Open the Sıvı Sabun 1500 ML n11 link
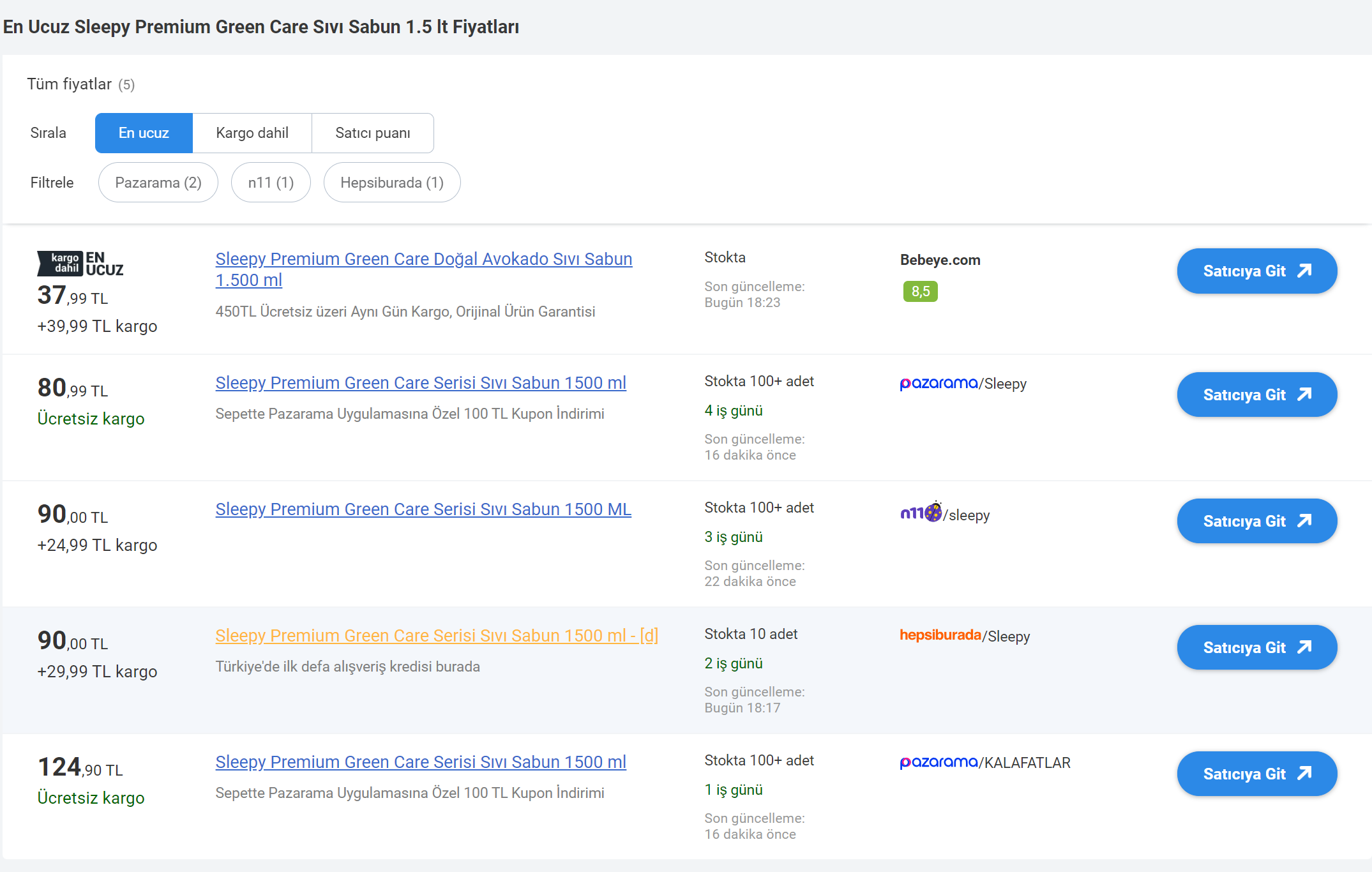 click(x=423, y=509)
